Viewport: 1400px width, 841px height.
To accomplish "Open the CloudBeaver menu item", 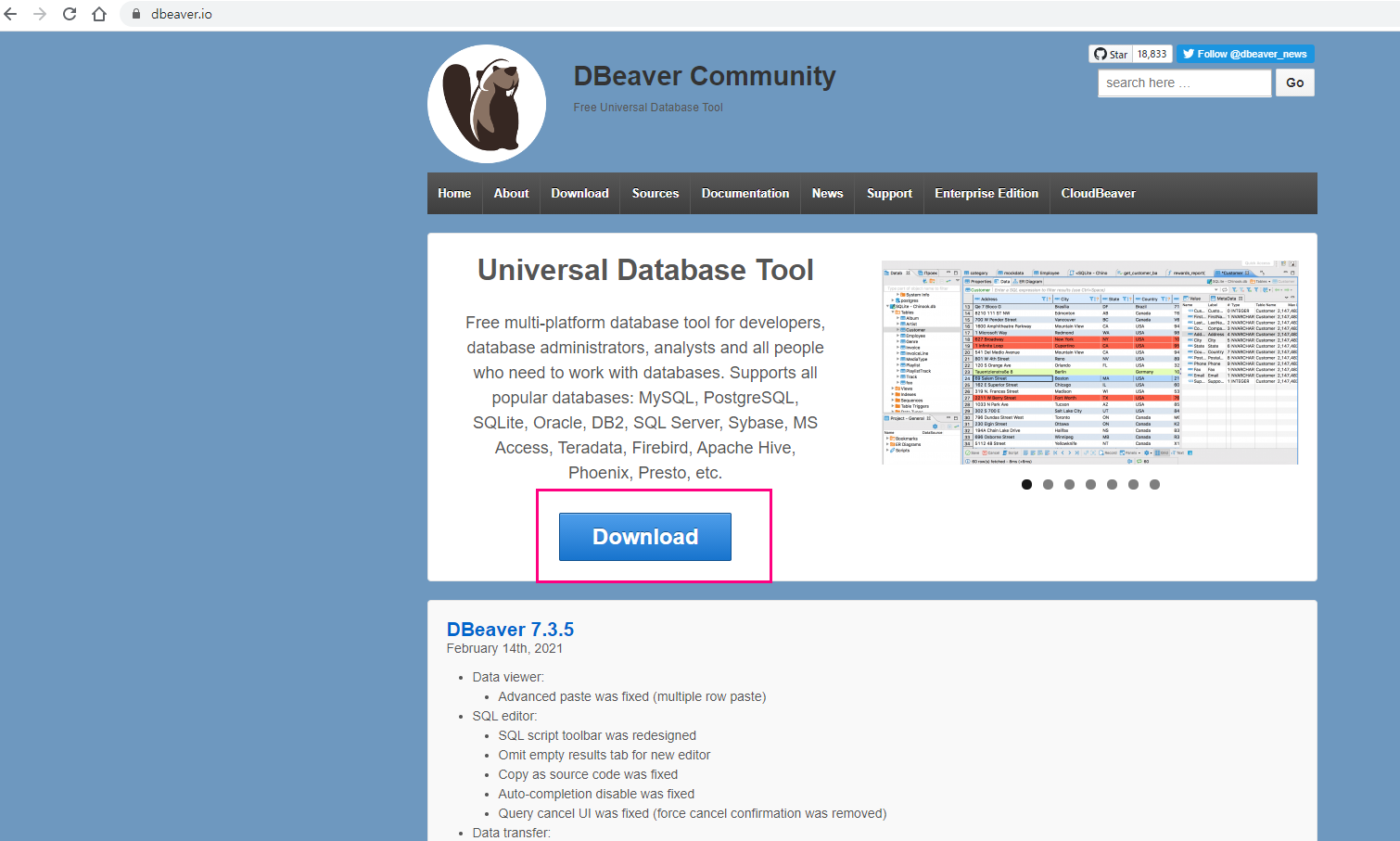I will [1098, 193].
